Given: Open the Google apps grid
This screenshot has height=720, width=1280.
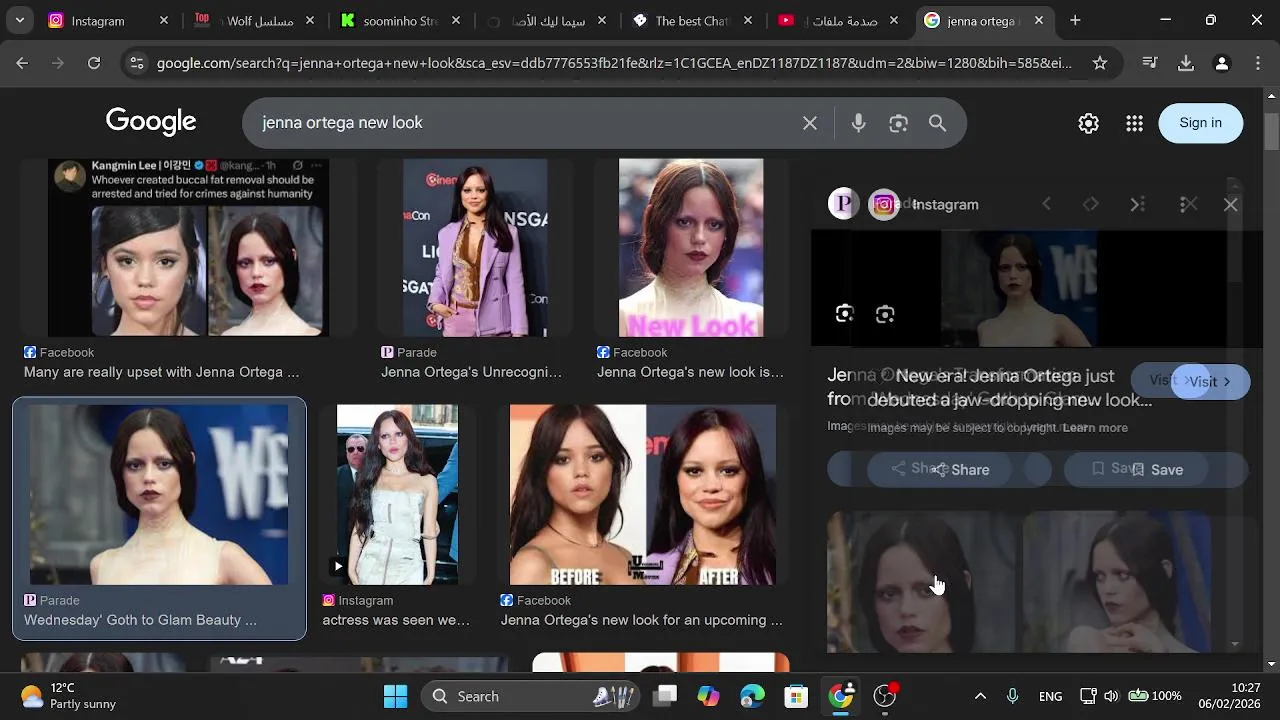Looking at the screenshot, I should point(1134,123).
